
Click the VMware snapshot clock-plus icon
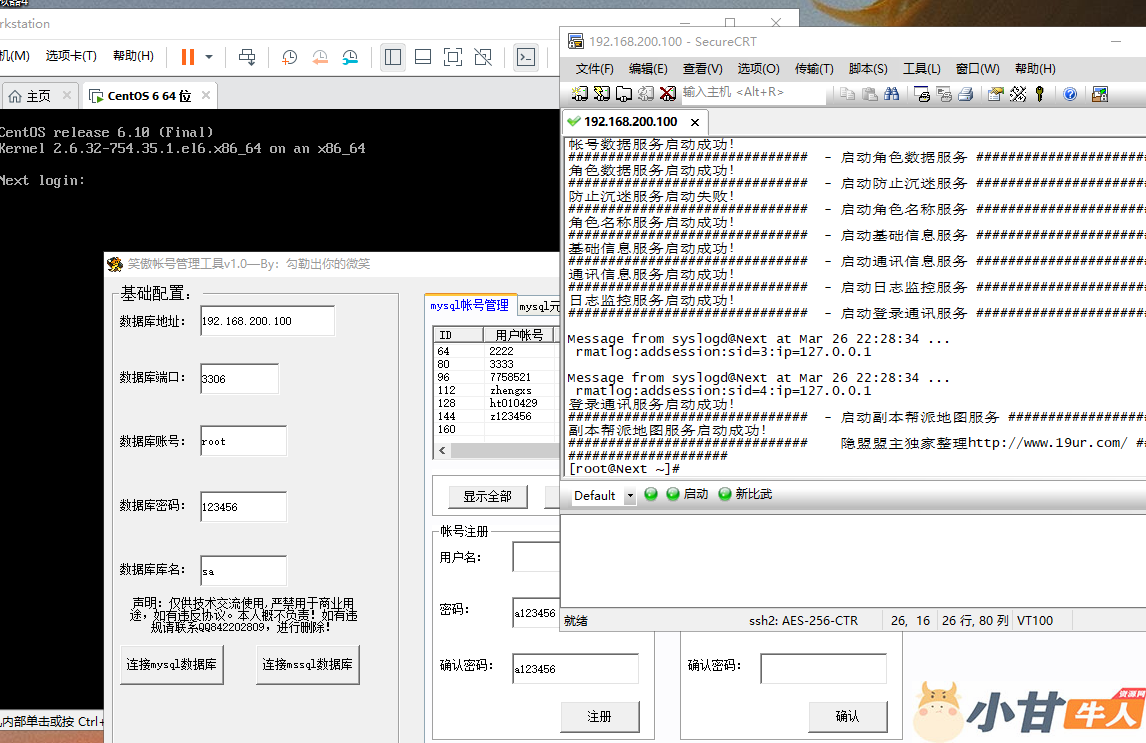pos(290,57)
